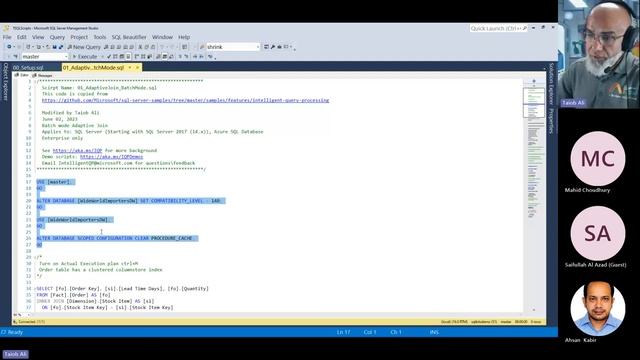Viewport: 640px width, 360px height.
Task: Click the 'Ln 17' status bar indicator
Action: coord(343,332)
